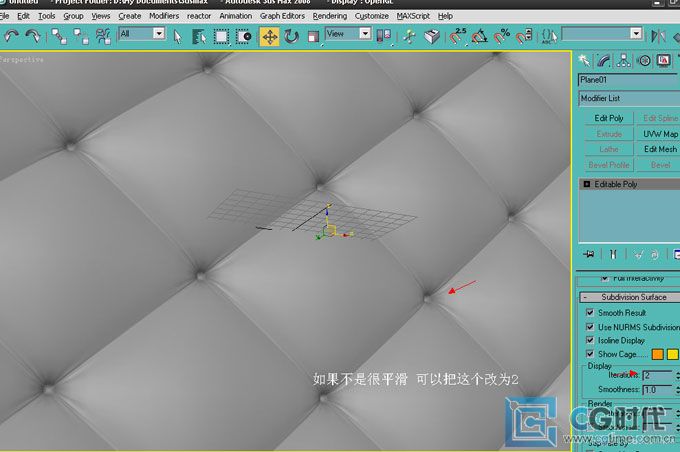Open the Modifiers menu
Screen dimensions: 680x452
tap(164, 16)
